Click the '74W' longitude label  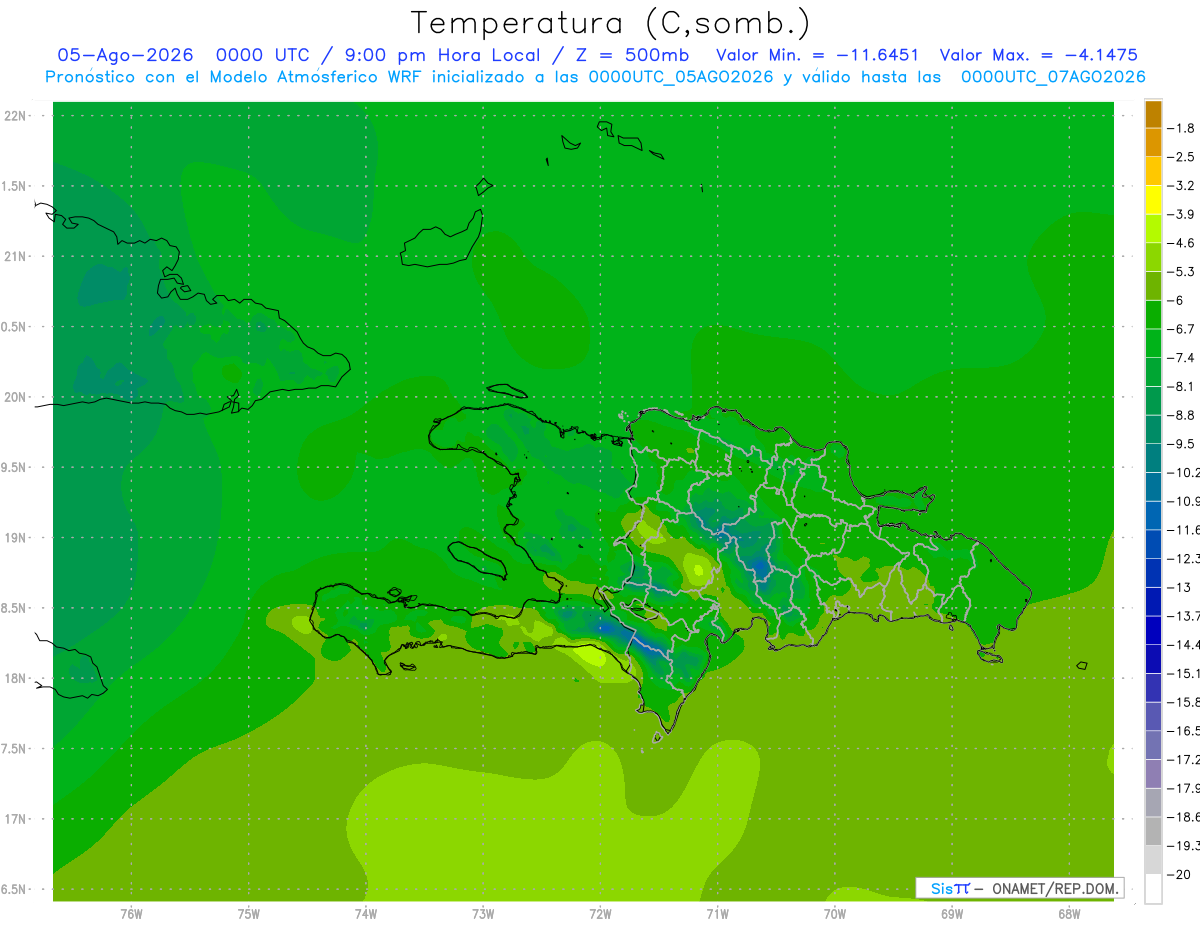pyautogui.click(x=366, y=914)
